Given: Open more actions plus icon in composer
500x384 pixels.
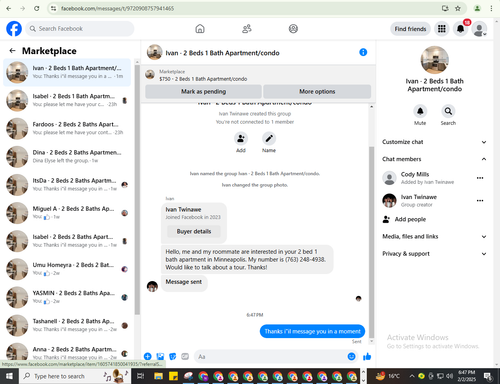Looking at the screenshot, I should (x=148, y=356).
